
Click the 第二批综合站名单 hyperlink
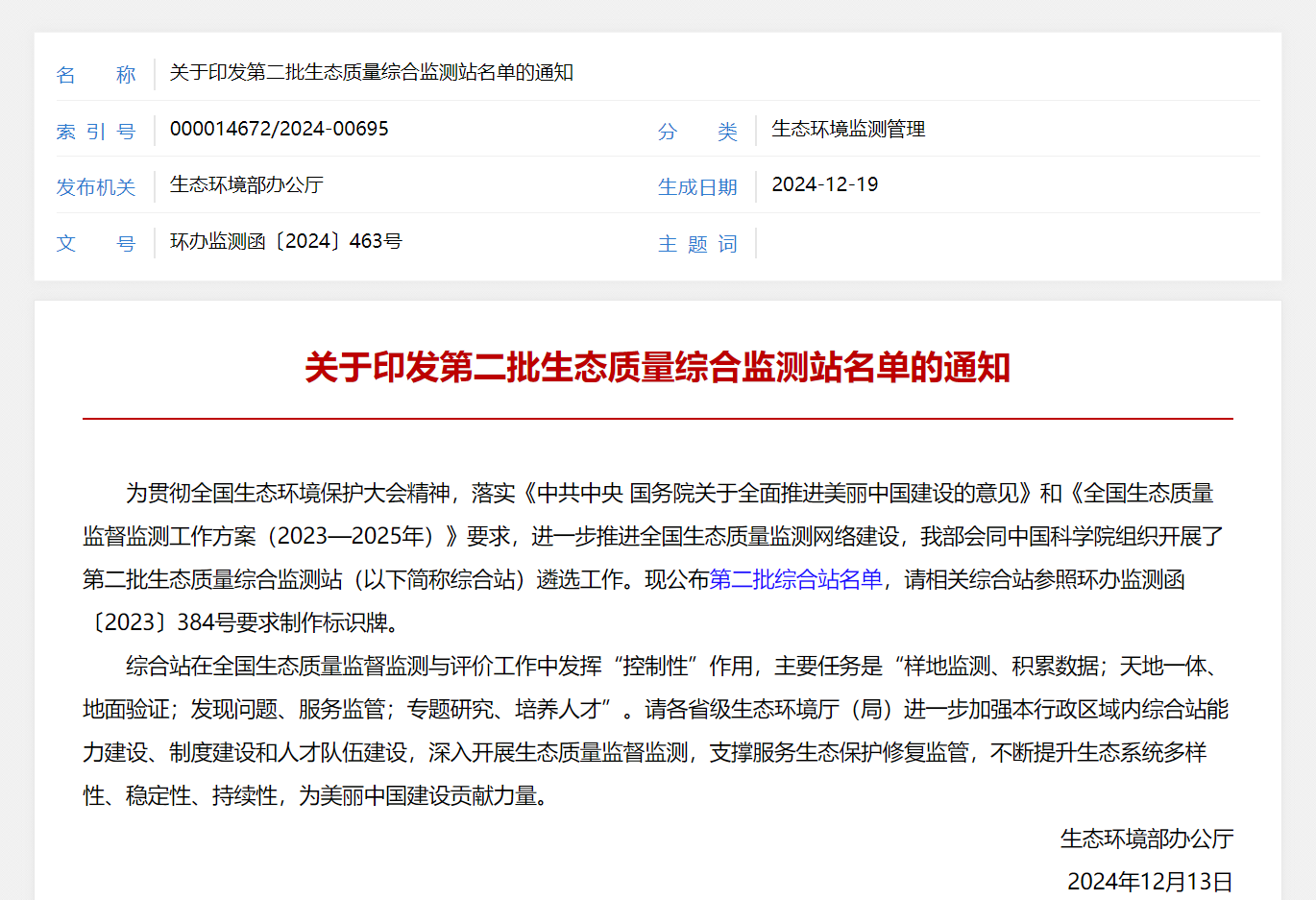tap(795, 579)
